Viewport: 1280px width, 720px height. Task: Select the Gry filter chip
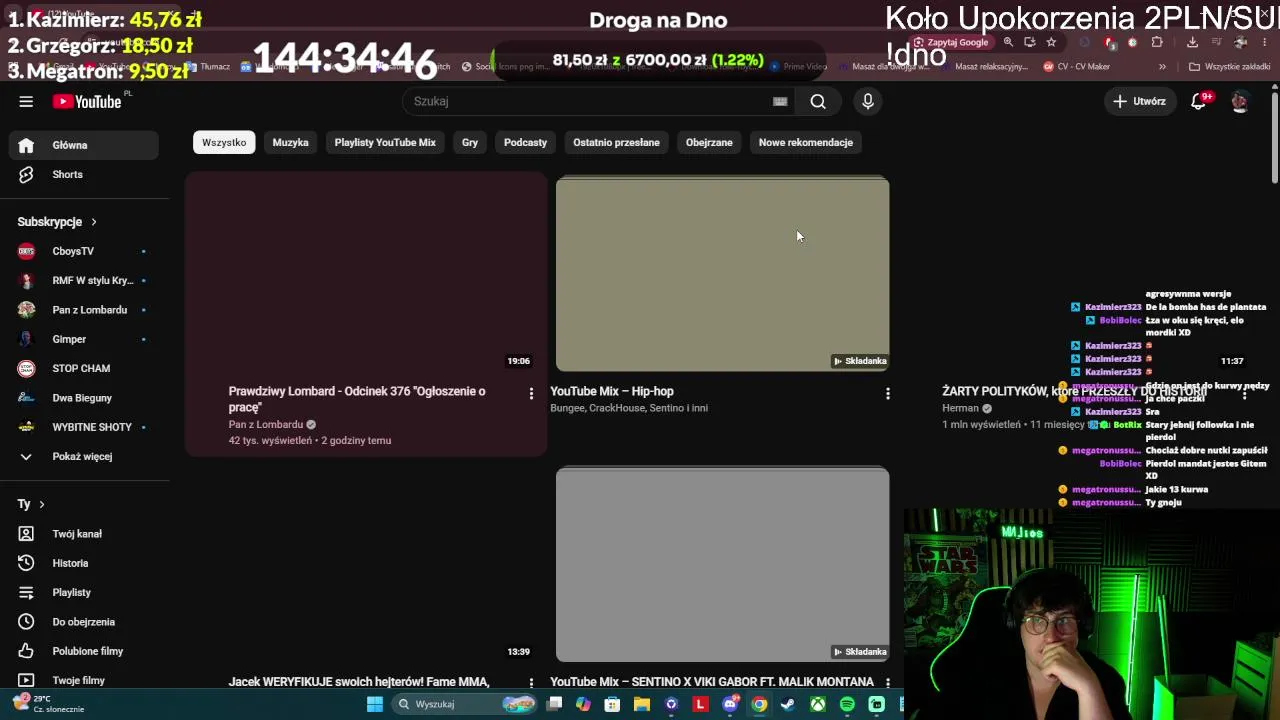470,142
